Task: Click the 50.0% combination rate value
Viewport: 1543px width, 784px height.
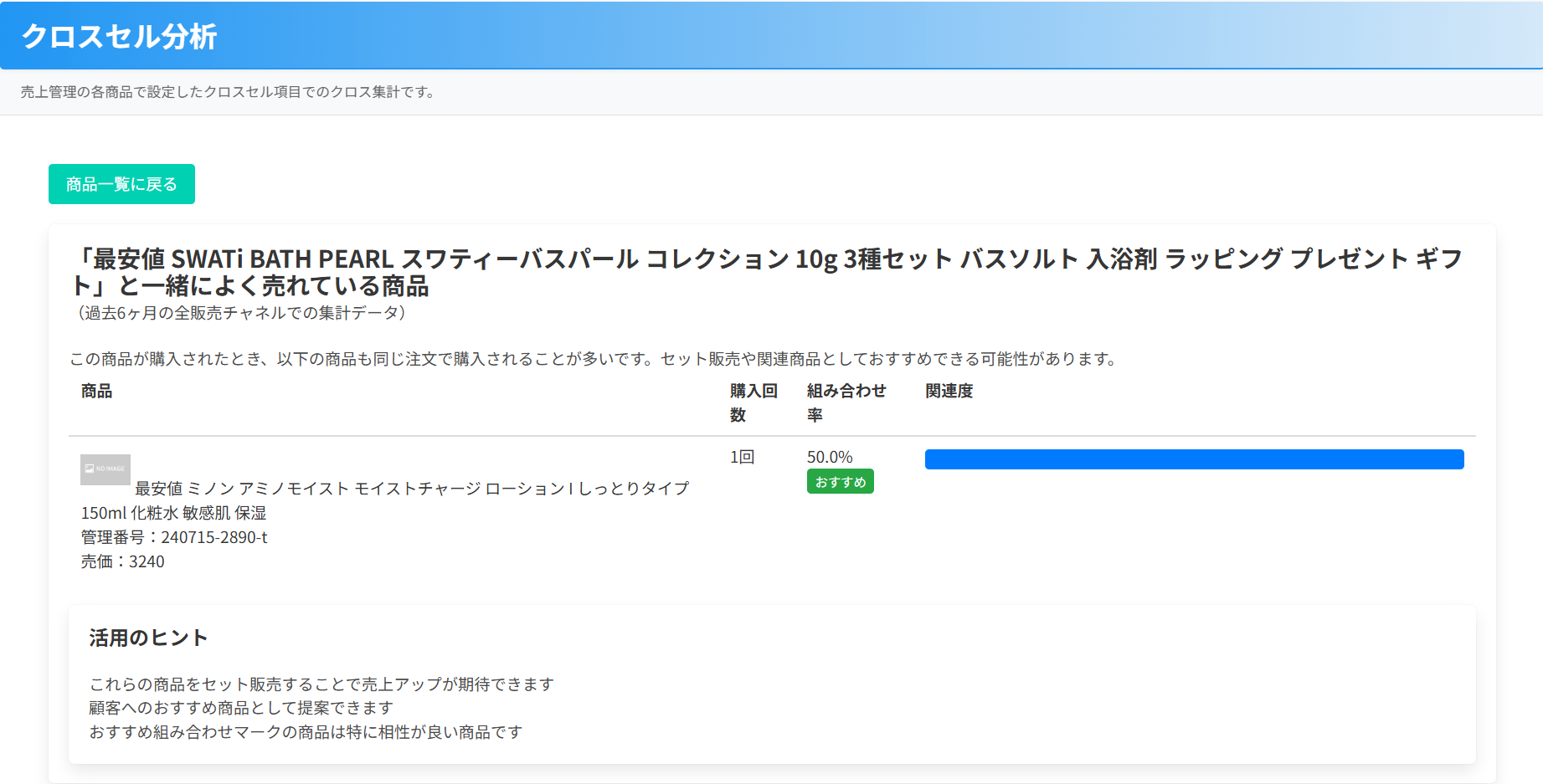Action: pyautogui.click(x=830, y=457)
